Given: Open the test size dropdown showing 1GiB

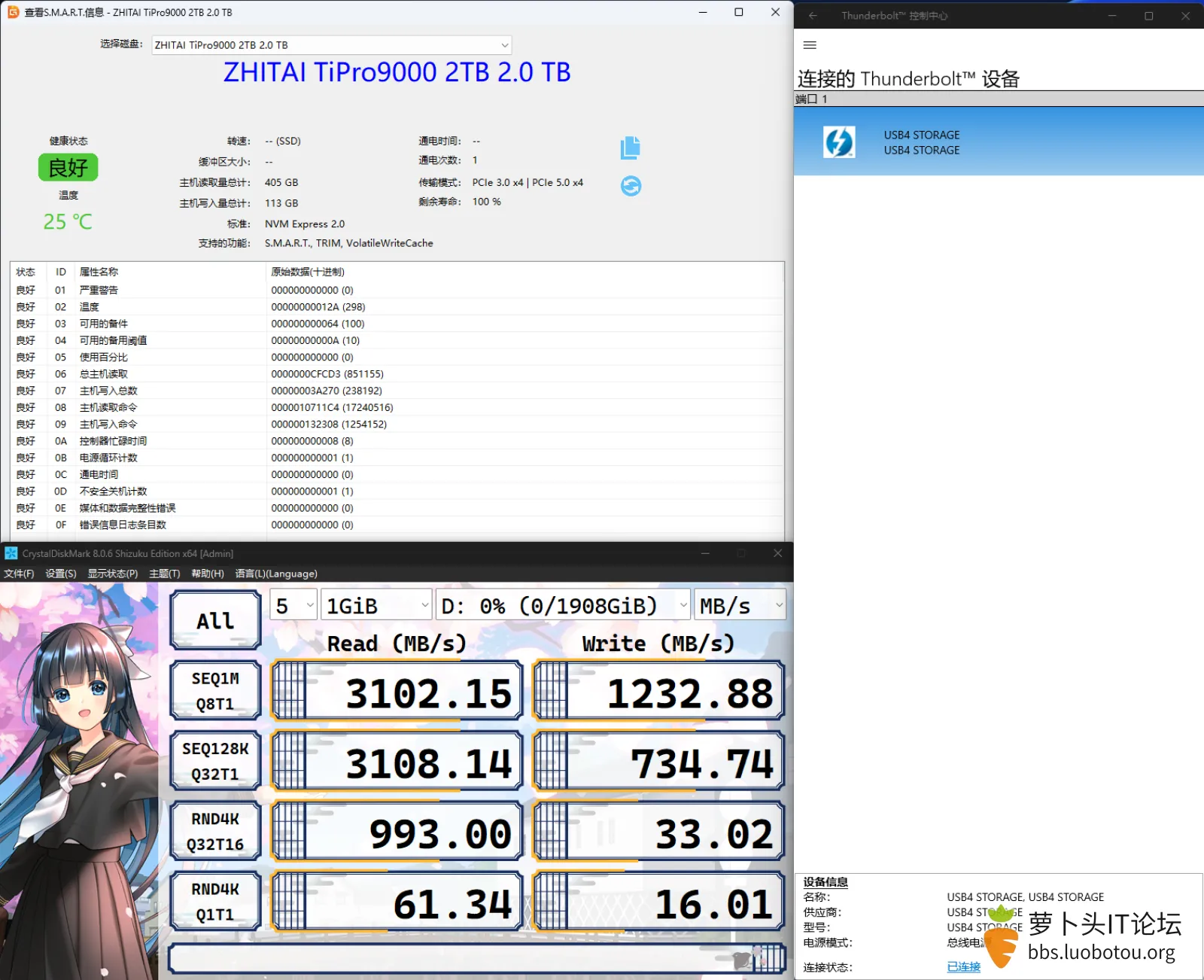Looking at the screenshot, I should click(376, 605).
